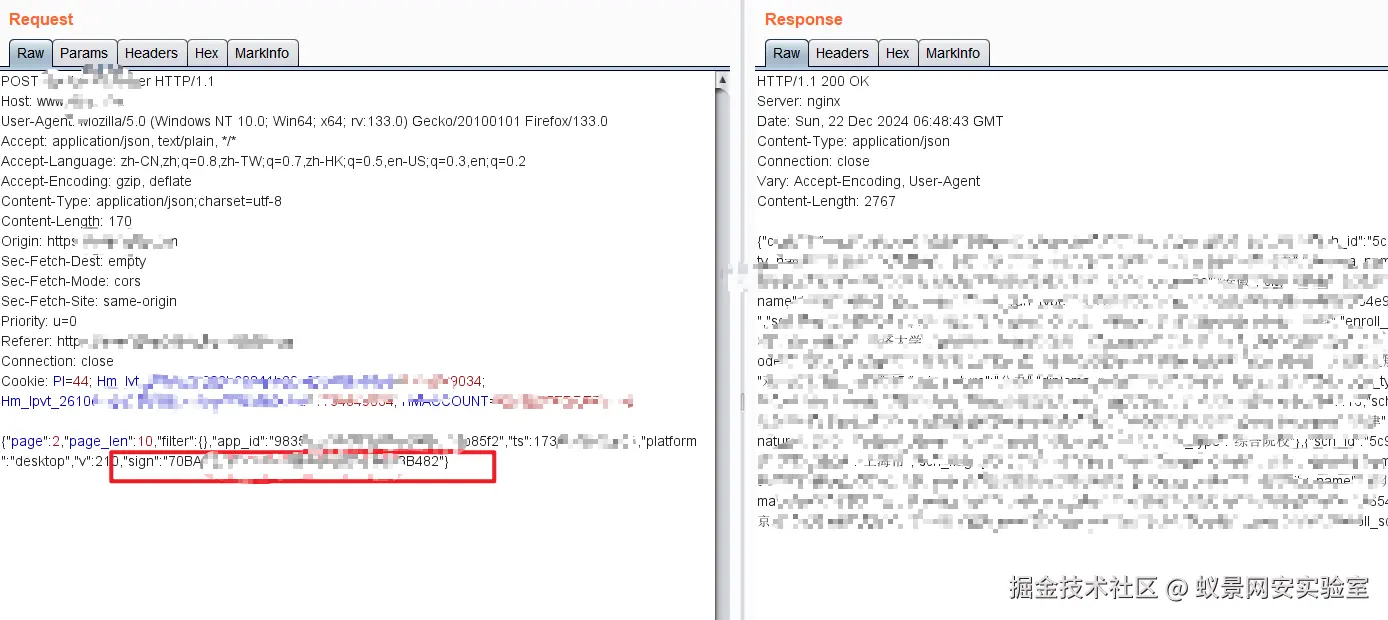Click the Sec-Fetch-Site: same-origin line
1388x620 pixels.
pyautogui.click(x=89, y=301)
